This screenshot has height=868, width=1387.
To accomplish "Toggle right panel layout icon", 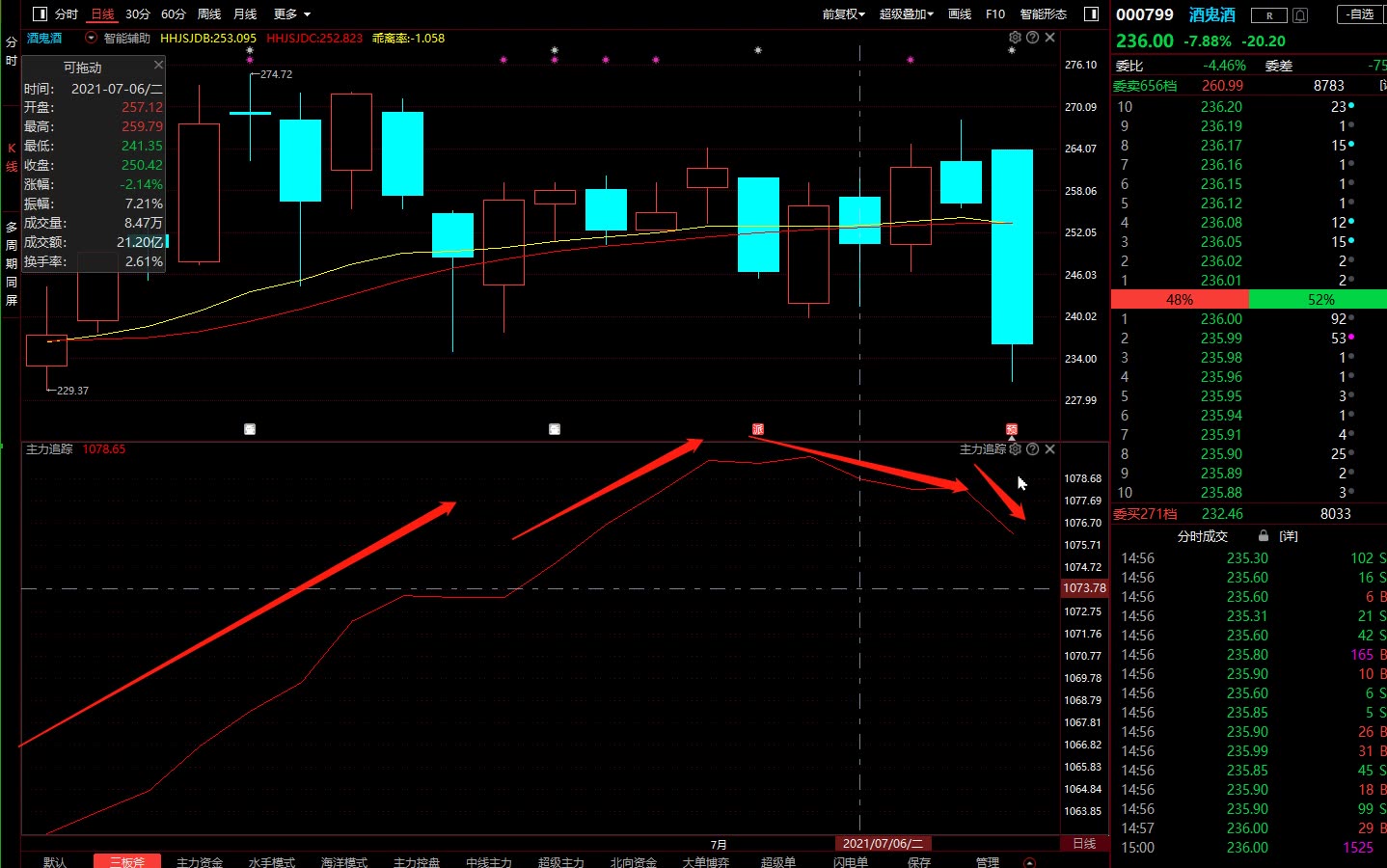I will click(1092, 14).
